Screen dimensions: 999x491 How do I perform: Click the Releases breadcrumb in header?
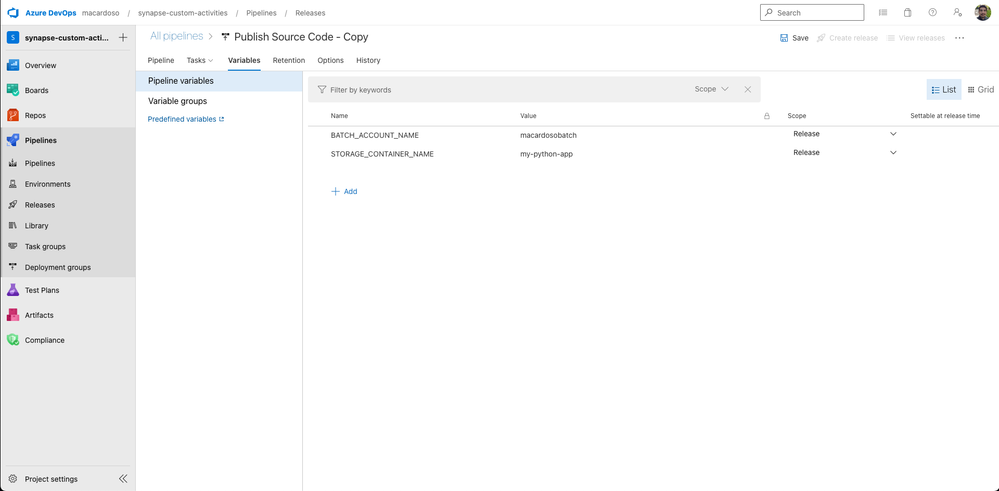coord(310,13)
